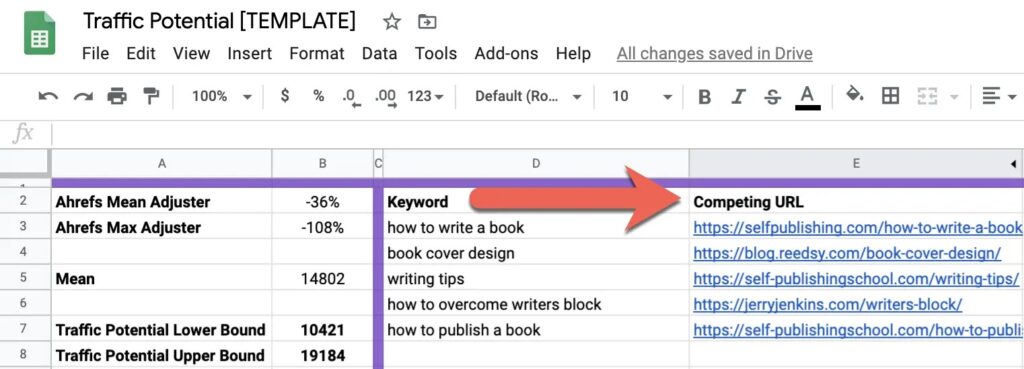Open the text color picker

pos(808,97)
